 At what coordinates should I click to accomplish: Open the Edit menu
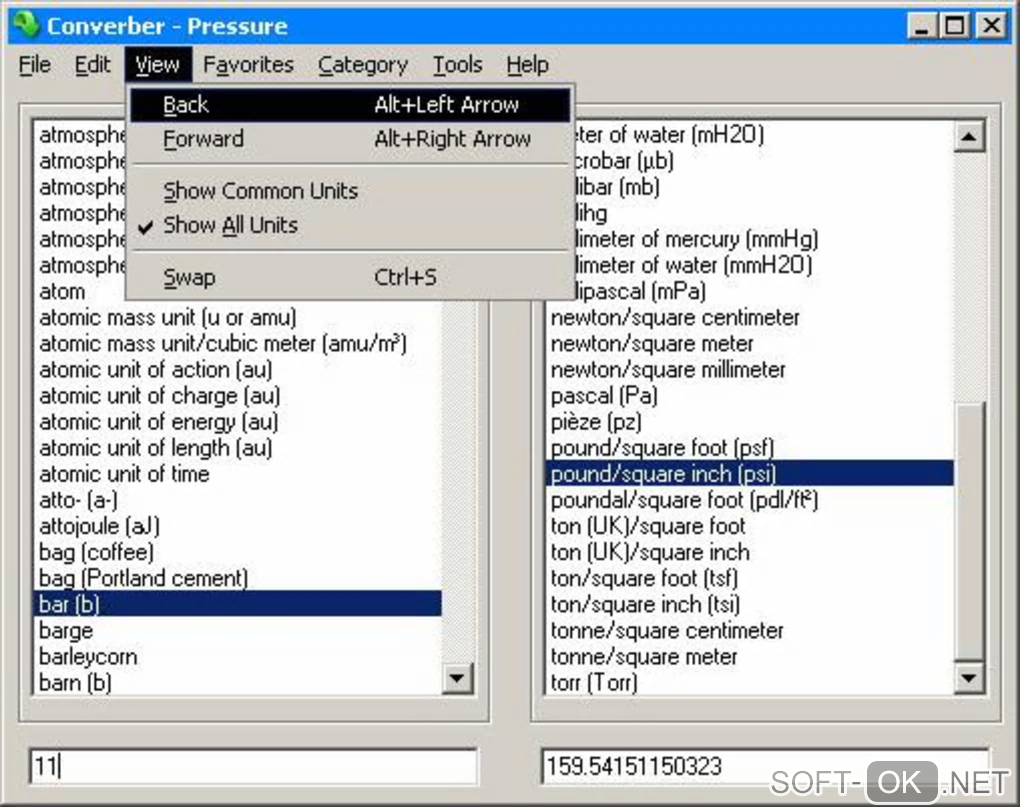coord(92,65)
